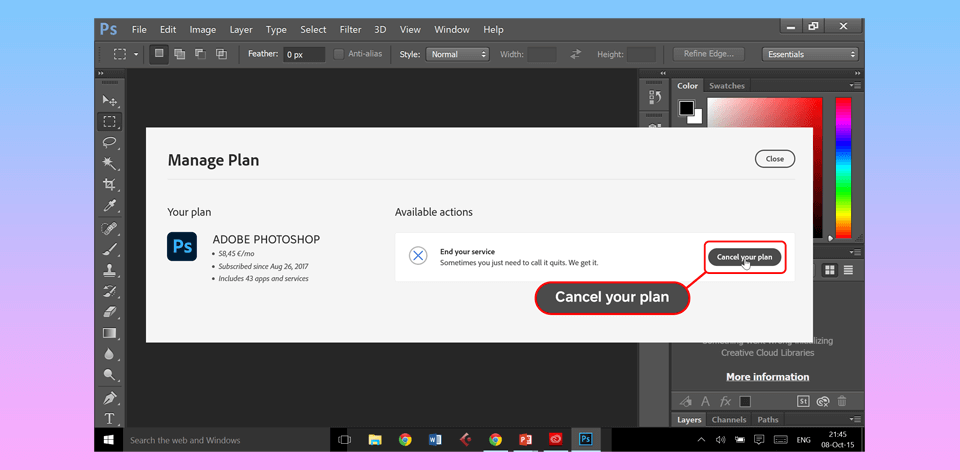This screenshot has height=470, width=960.
Task: Choose Add to selection mode button
Action: [179, 54]
